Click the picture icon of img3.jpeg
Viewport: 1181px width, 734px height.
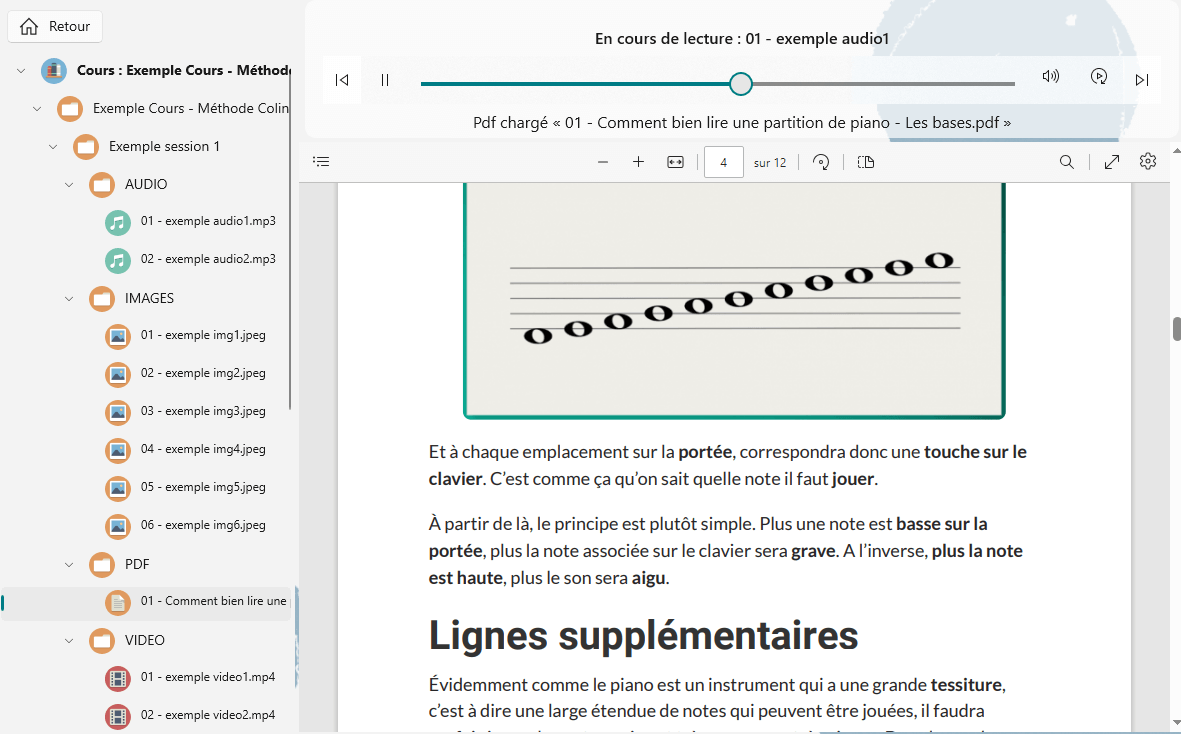tap(117, 413)
